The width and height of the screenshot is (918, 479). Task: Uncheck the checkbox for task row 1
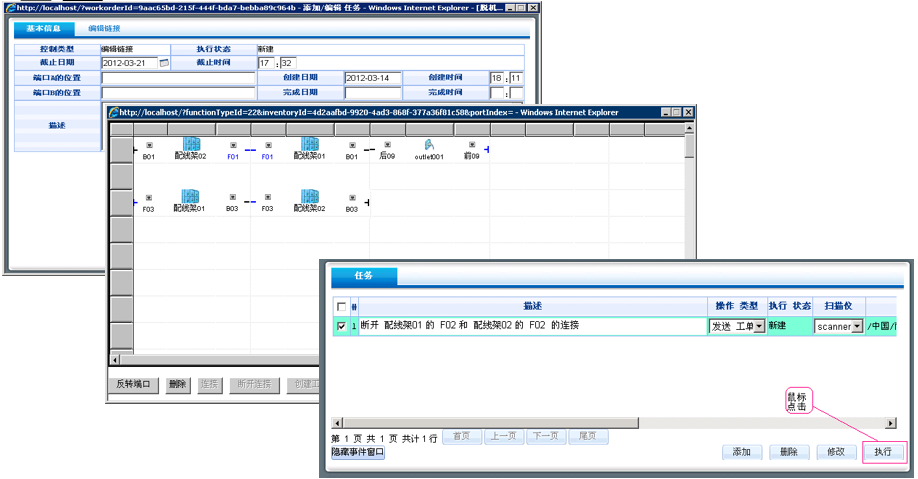click(342, 326)
